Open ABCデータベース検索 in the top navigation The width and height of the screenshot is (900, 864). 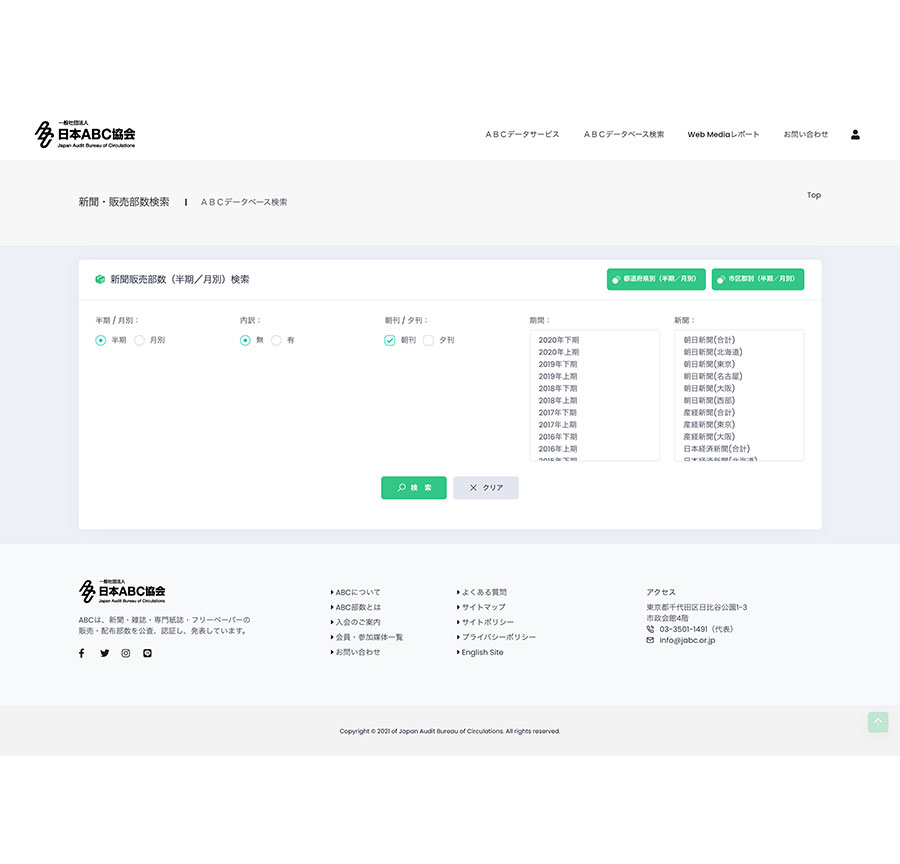pyautogui.click(x=624, y=134)
